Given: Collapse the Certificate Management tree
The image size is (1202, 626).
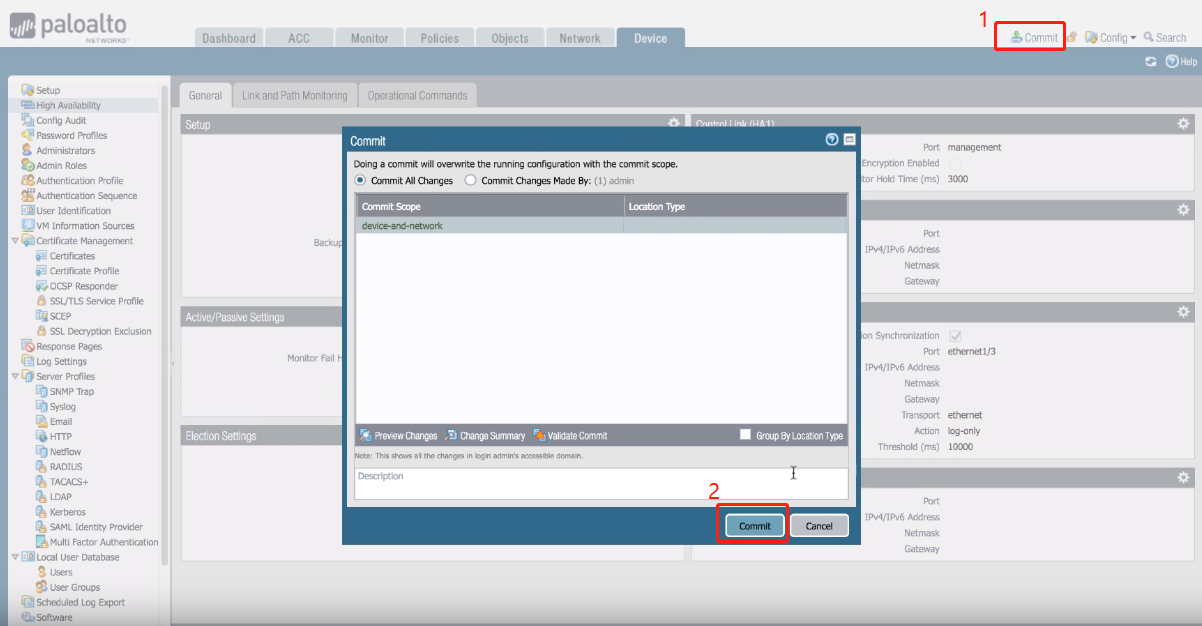Looking at the screenshot, I should pyautogui.click(x=15, y=241).
